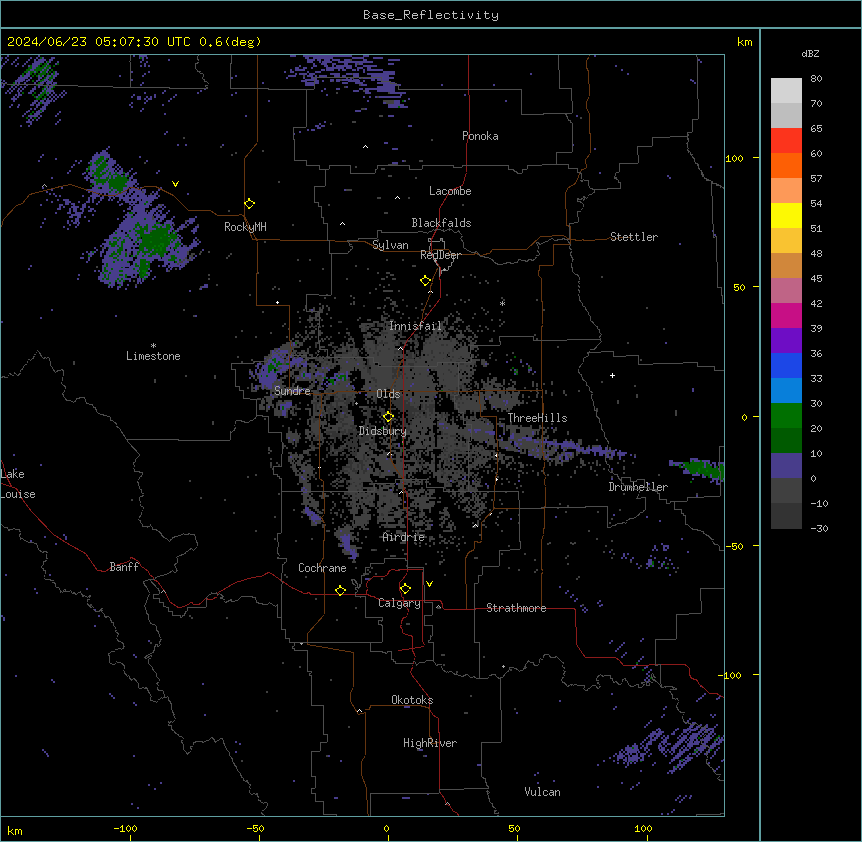Click the yellow diamond marker above Didsbury

[x=388, y=417]
